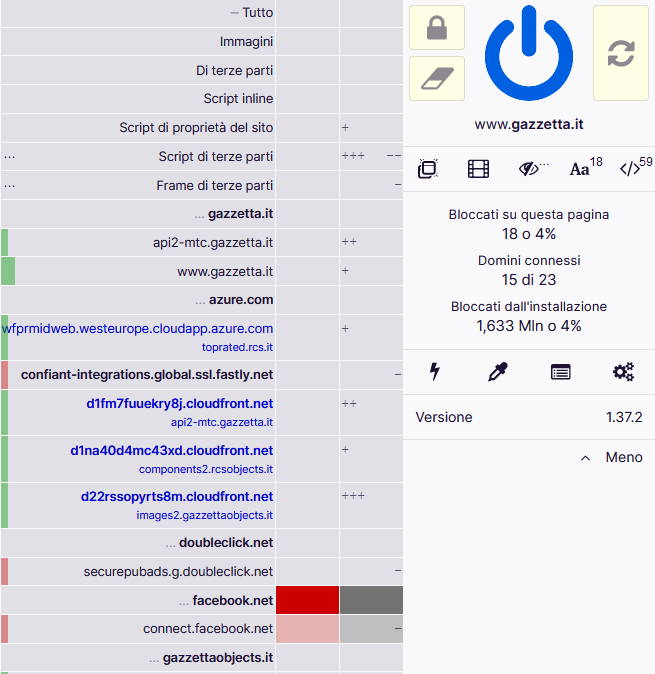Click global rule cell of Tutto row
Screen dimensions: 655x674
[x=307, y=13]
